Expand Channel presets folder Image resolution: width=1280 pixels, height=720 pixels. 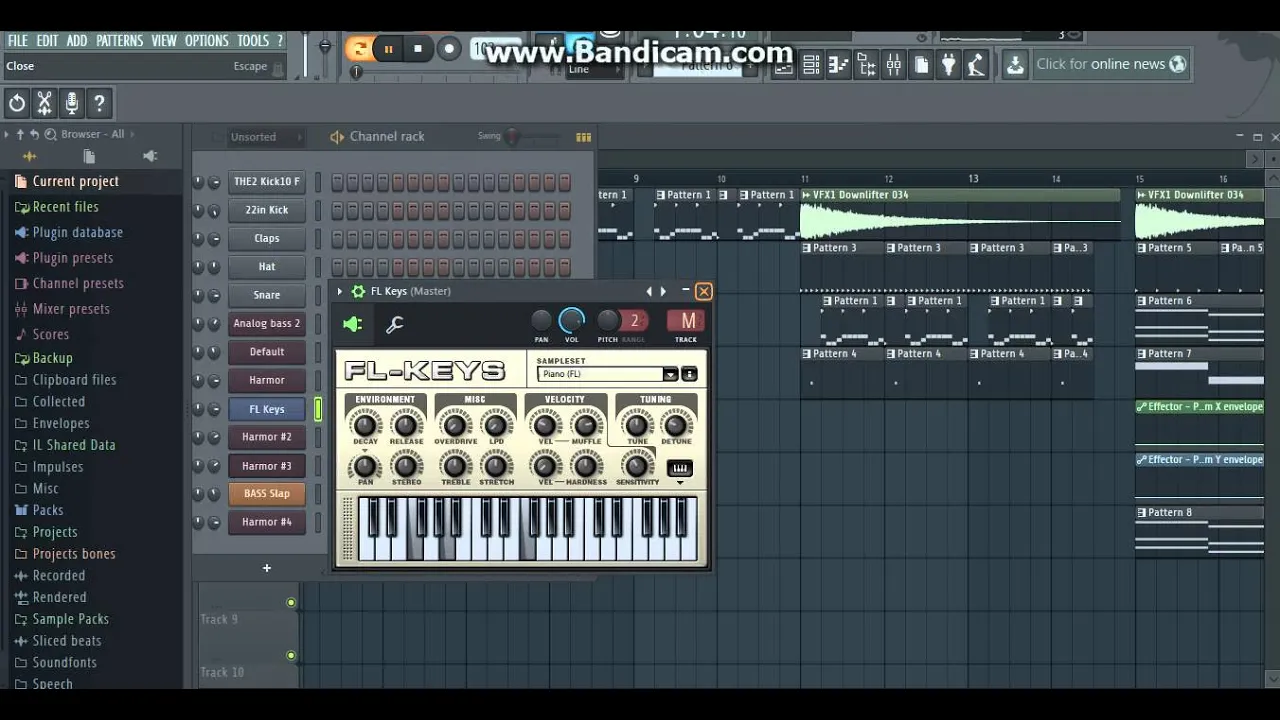78,283
